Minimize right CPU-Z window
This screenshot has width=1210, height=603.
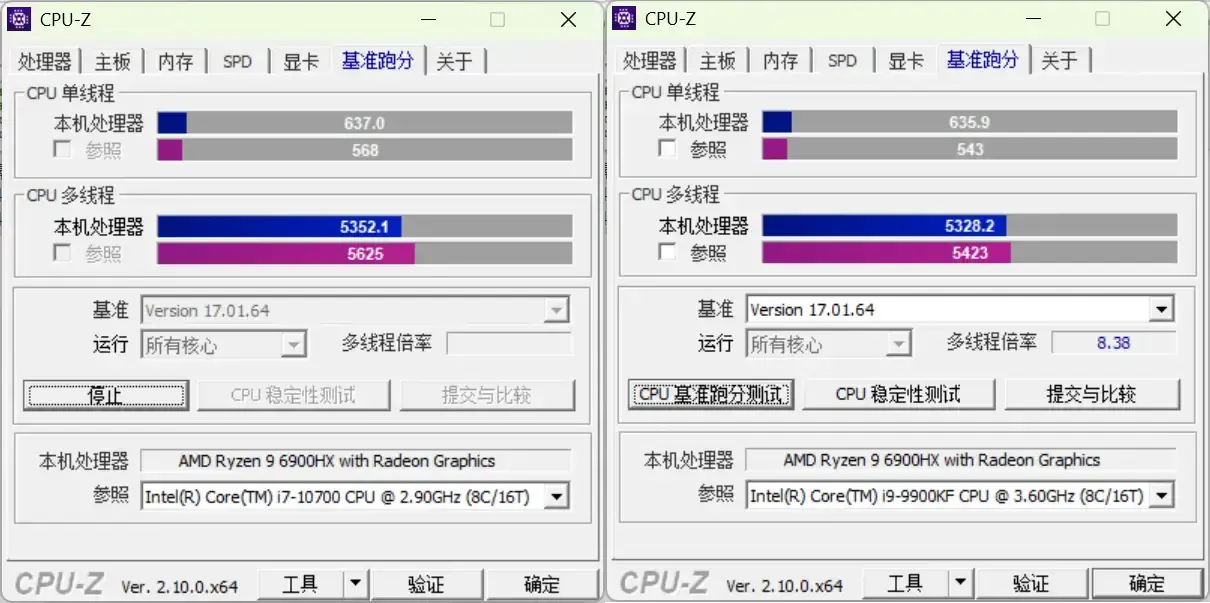click(1033, 19)
